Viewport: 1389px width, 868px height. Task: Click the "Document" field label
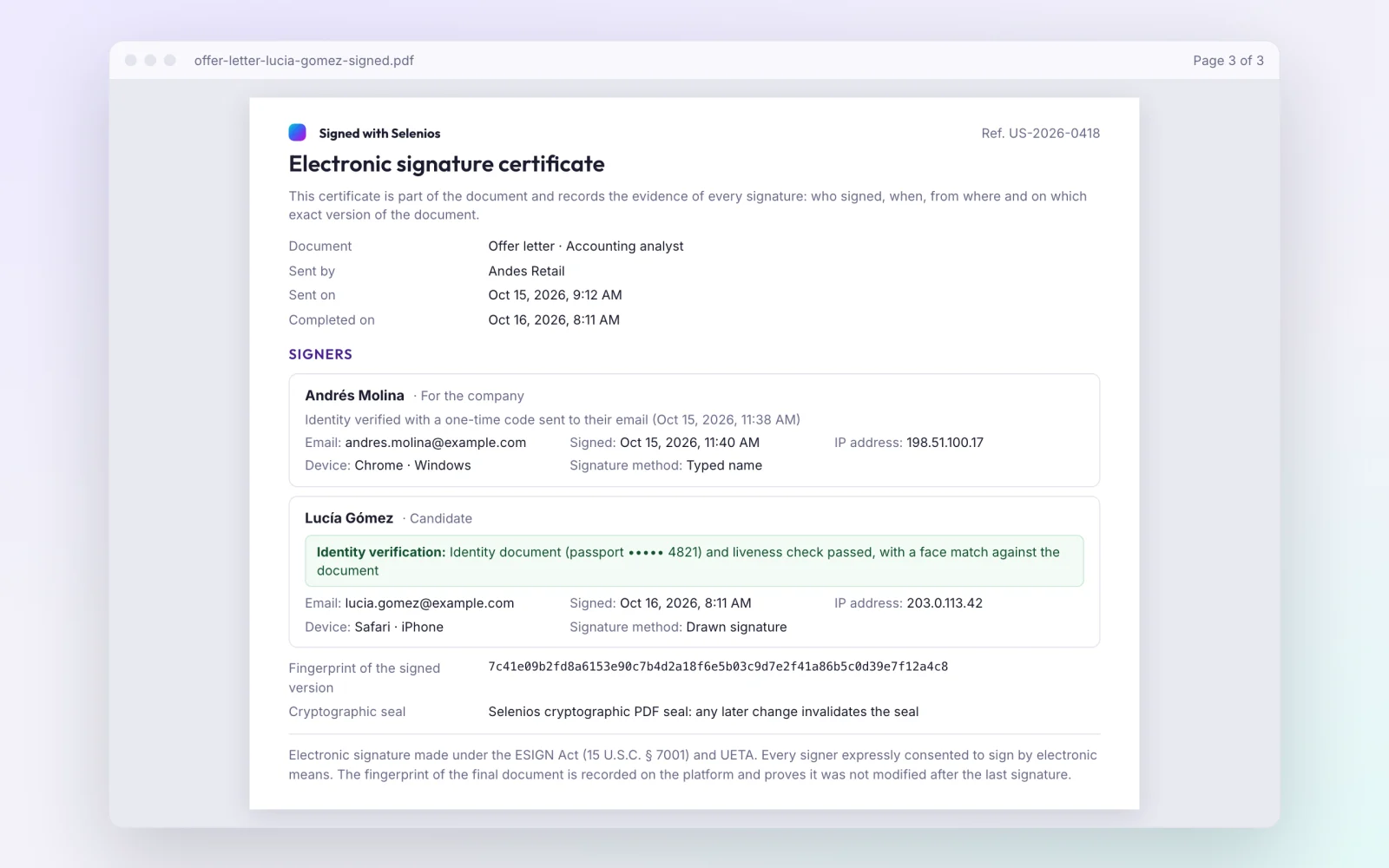coord(320,247)
